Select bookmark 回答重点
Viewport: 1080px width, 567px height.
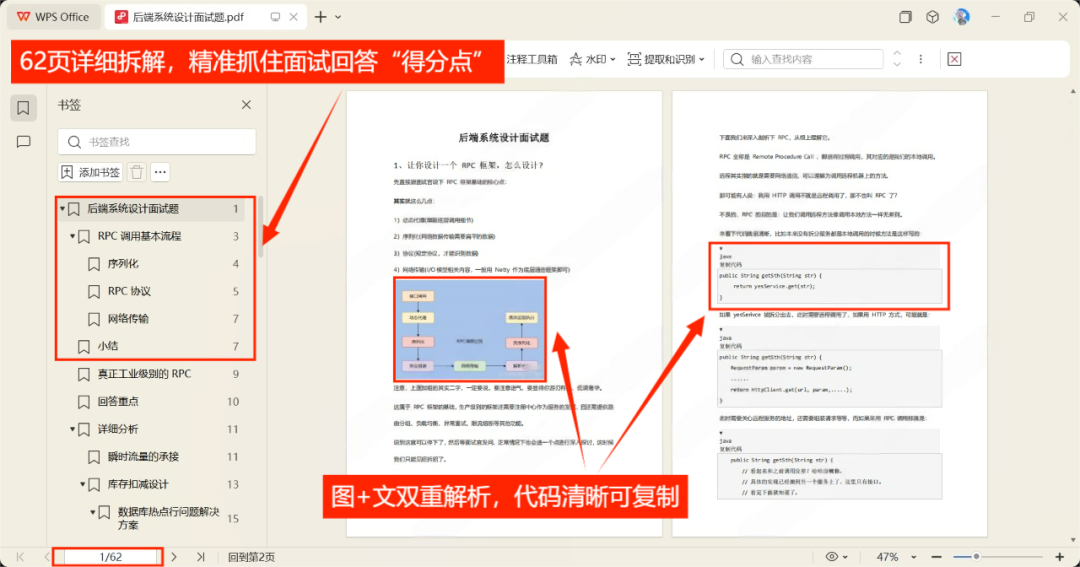(118, 402)
